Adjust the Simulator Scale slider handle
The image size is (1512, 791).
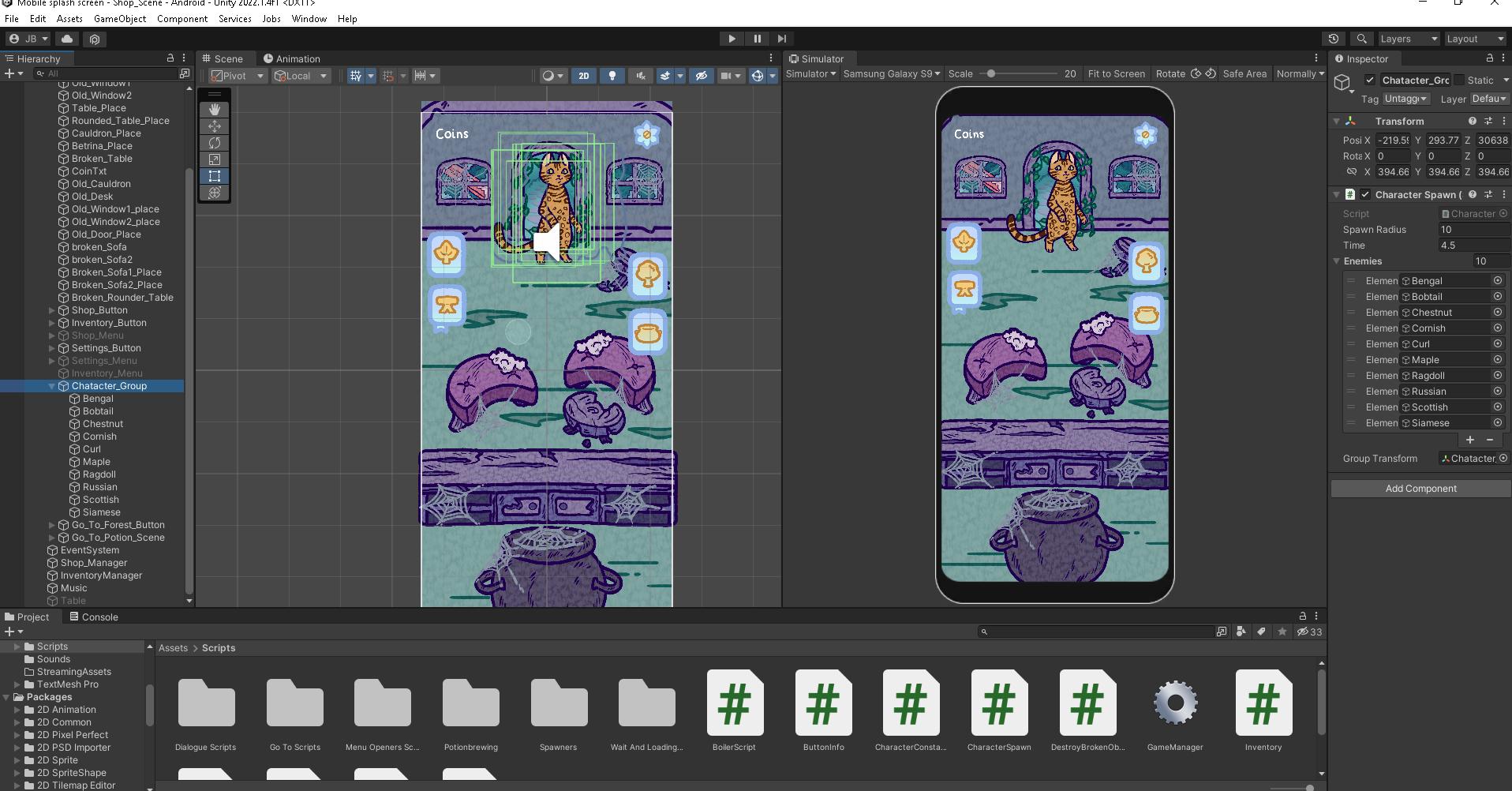pyautogui.click(x=991, y=73)
